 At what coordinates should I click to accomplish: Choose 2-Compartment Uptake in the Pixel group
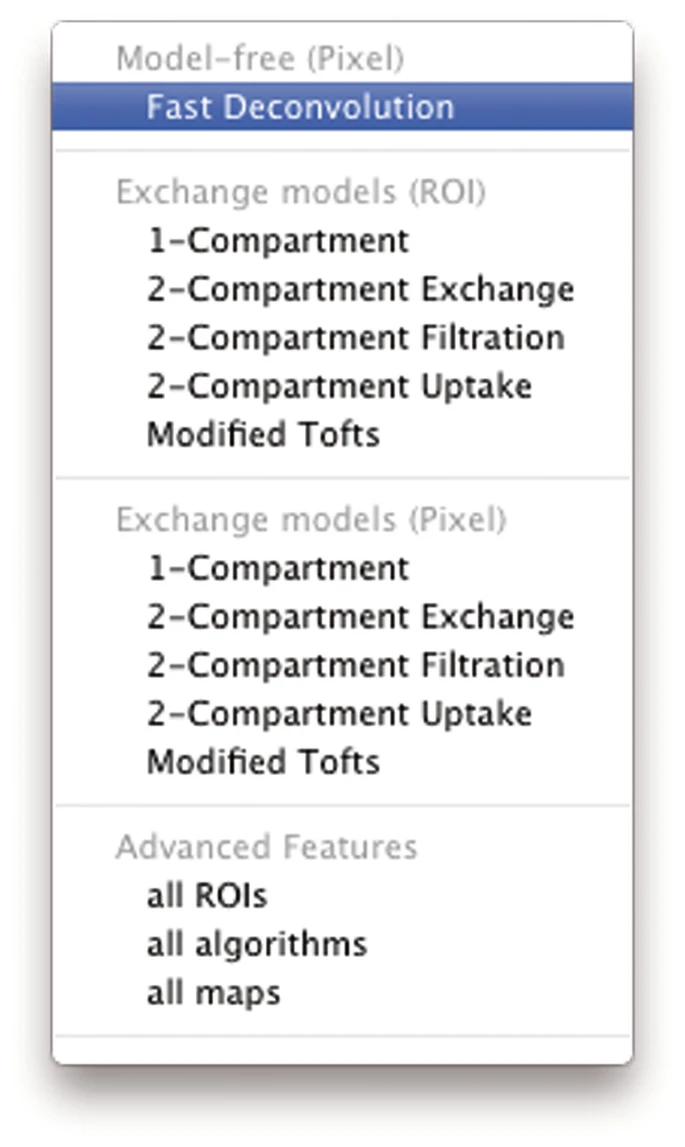pyautogui.click(x=339, y=714)
